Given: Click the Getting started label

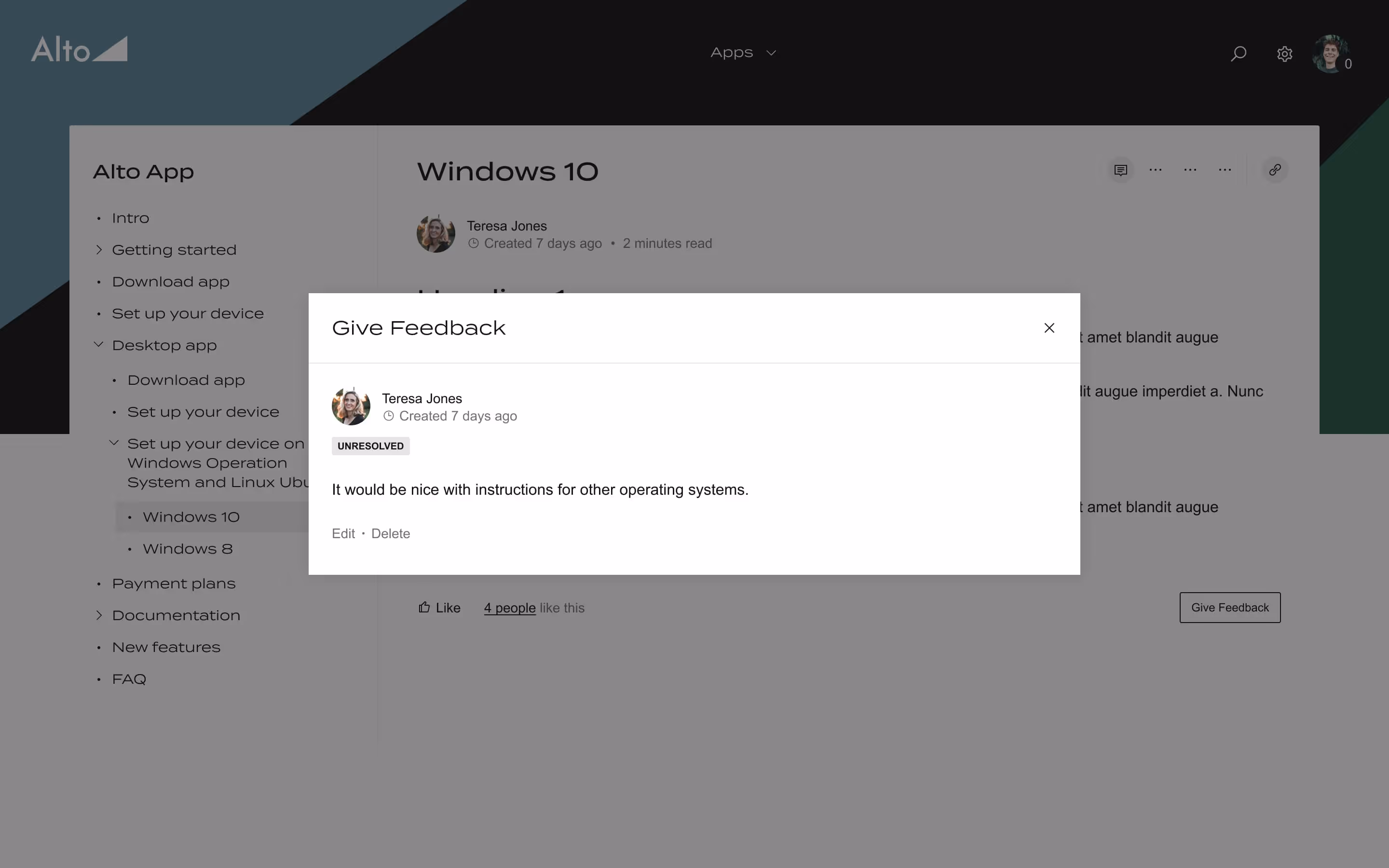Looking at the screenshot, I should pyautogui.click(x=174, y=250).
